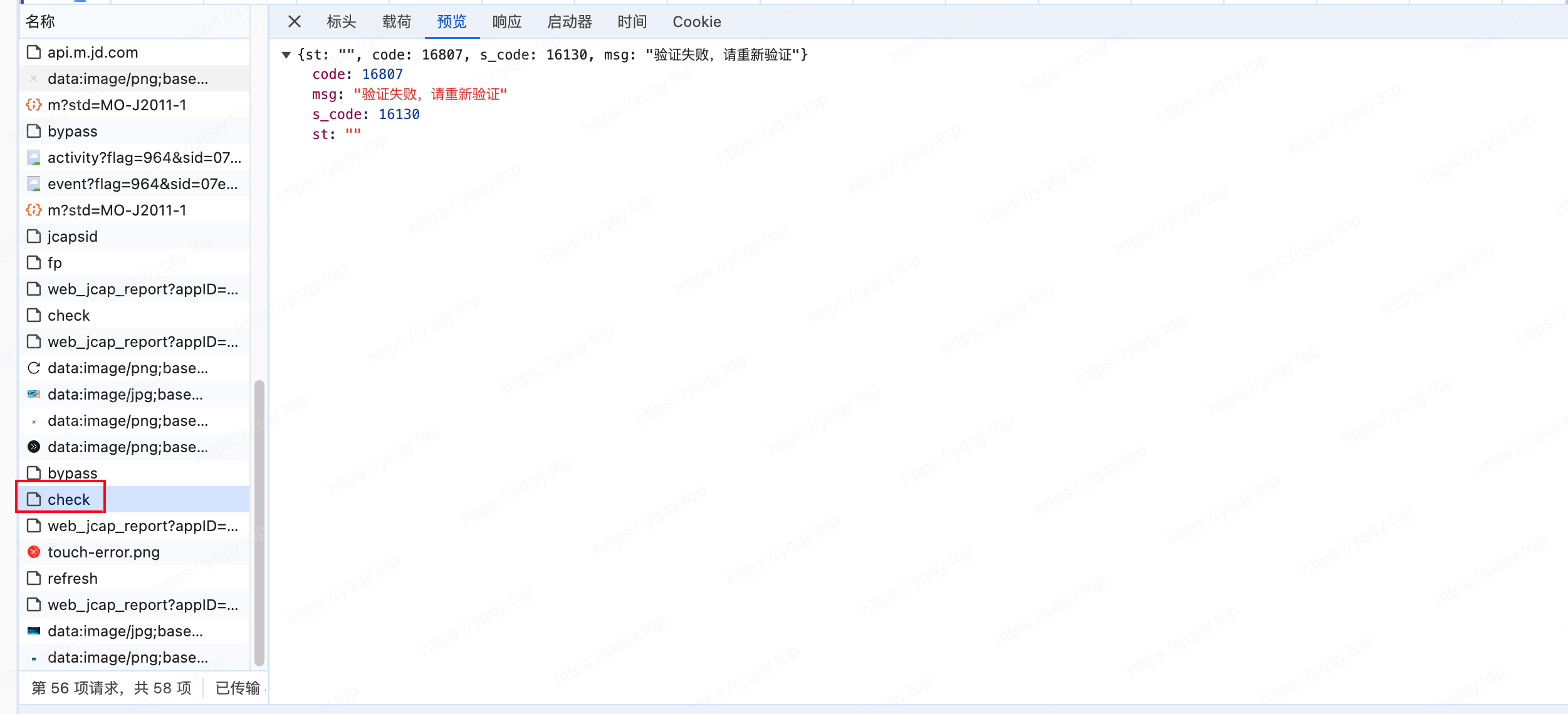The width and height of the screenshot is (1568, 714).
Task: Click document icon of jcapsid request
Action: coord(34,237)
